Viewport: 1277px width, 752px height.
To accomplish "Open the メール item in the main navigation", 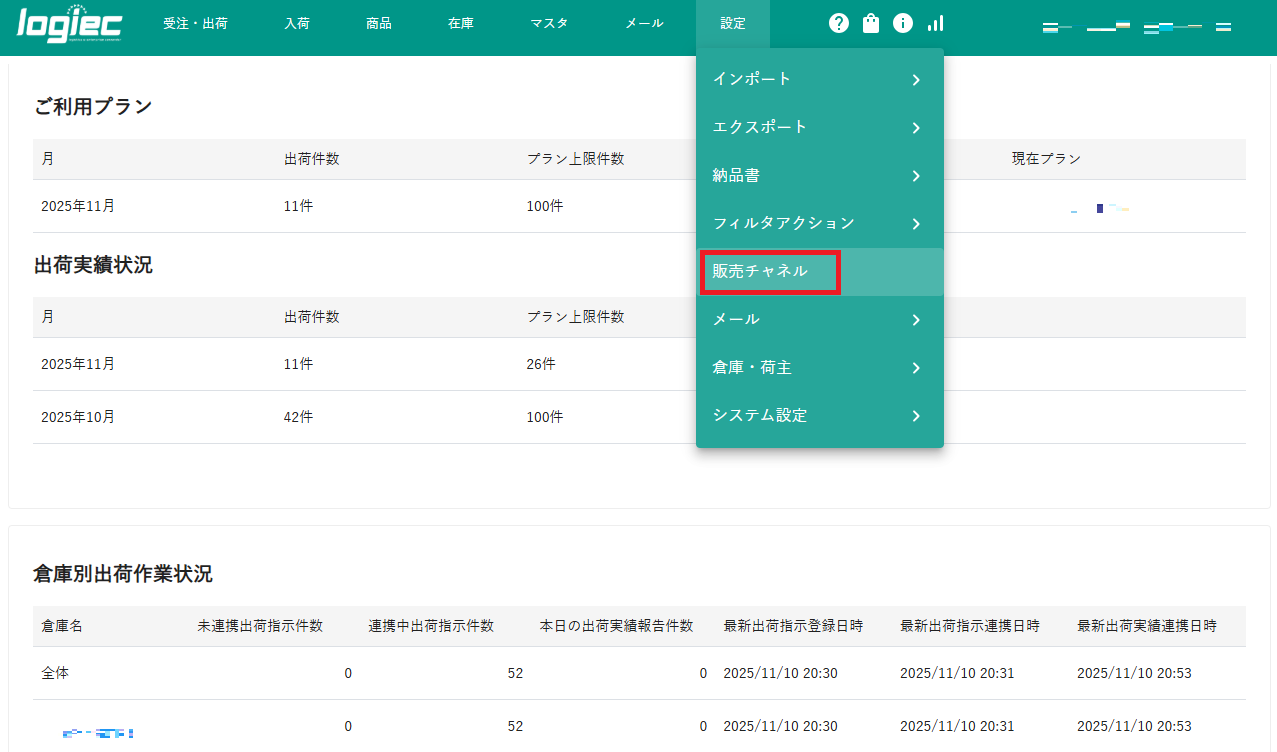I will tap(643, 23).
